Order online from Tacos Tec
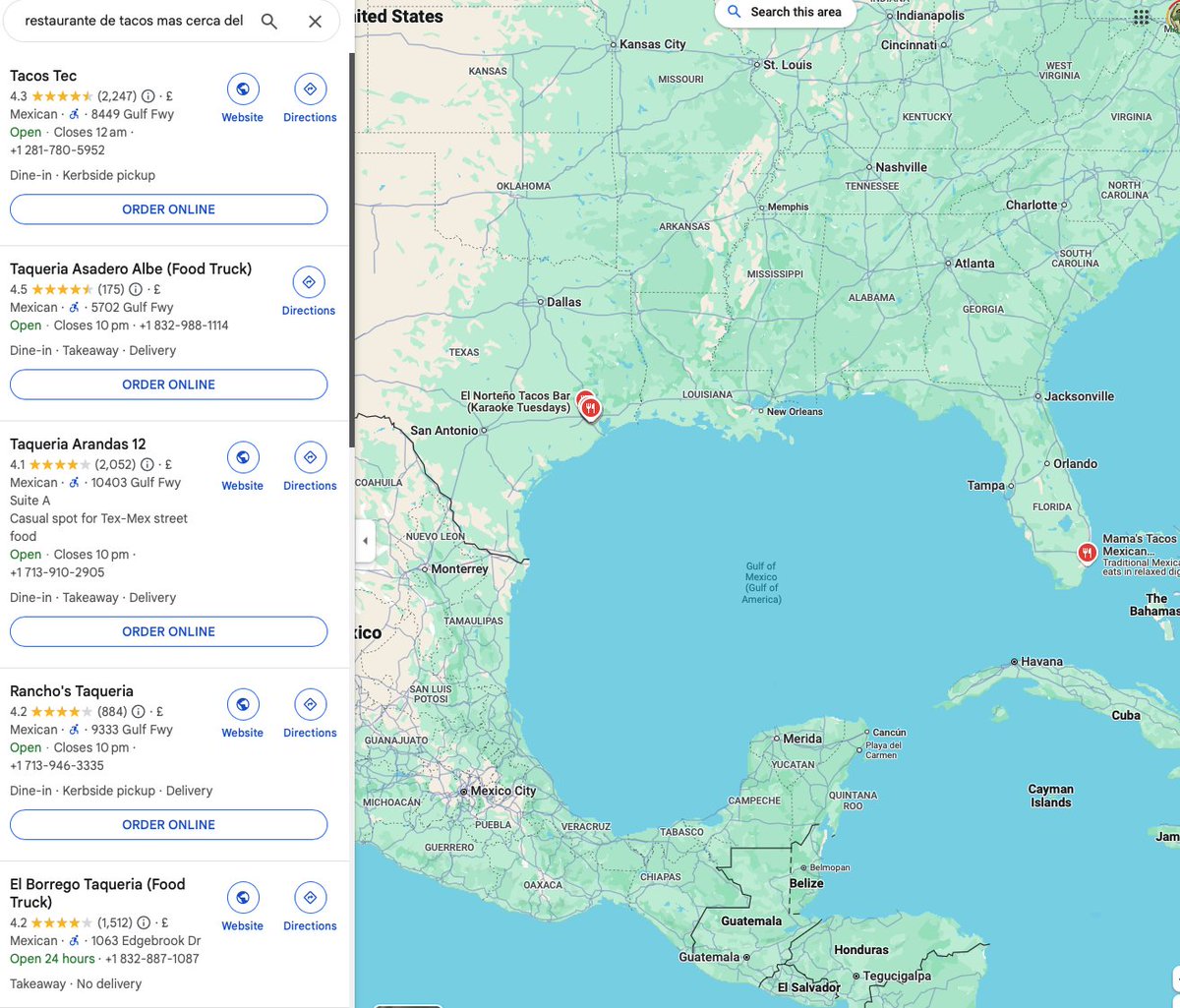The width and height of the screenshot is (1180, 1008). point(168,209)
